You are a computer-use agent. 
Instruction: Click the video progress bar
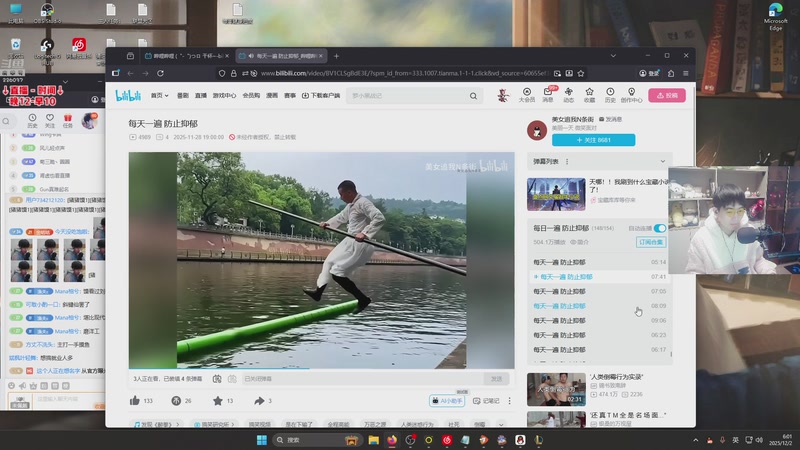click(x=321, y=368)
